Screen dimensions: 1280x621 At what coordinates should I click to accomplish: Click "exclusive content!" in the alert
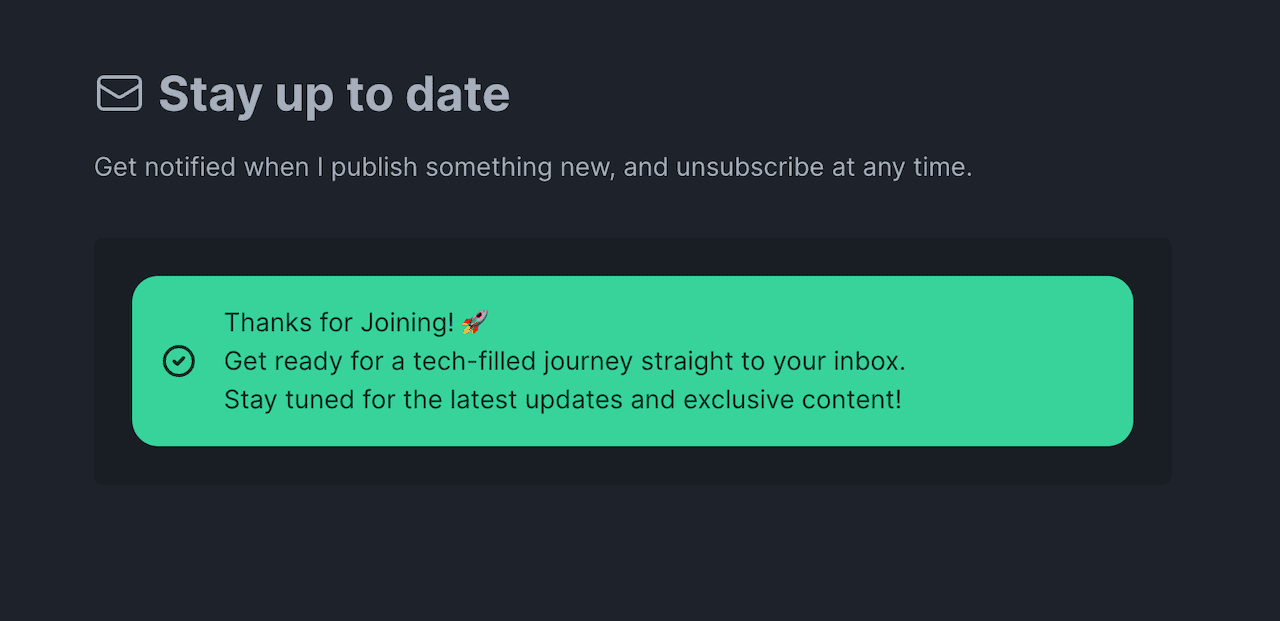[x=792, y=400]
